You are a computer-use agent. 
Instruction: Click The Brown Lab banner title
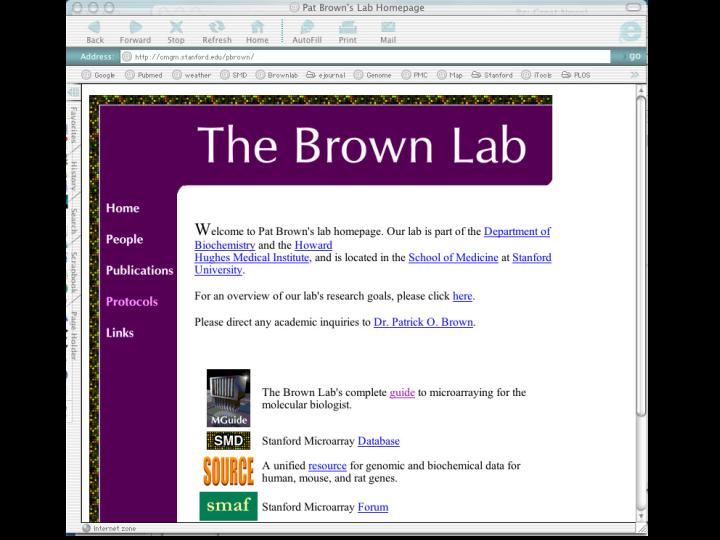point(362,145)
